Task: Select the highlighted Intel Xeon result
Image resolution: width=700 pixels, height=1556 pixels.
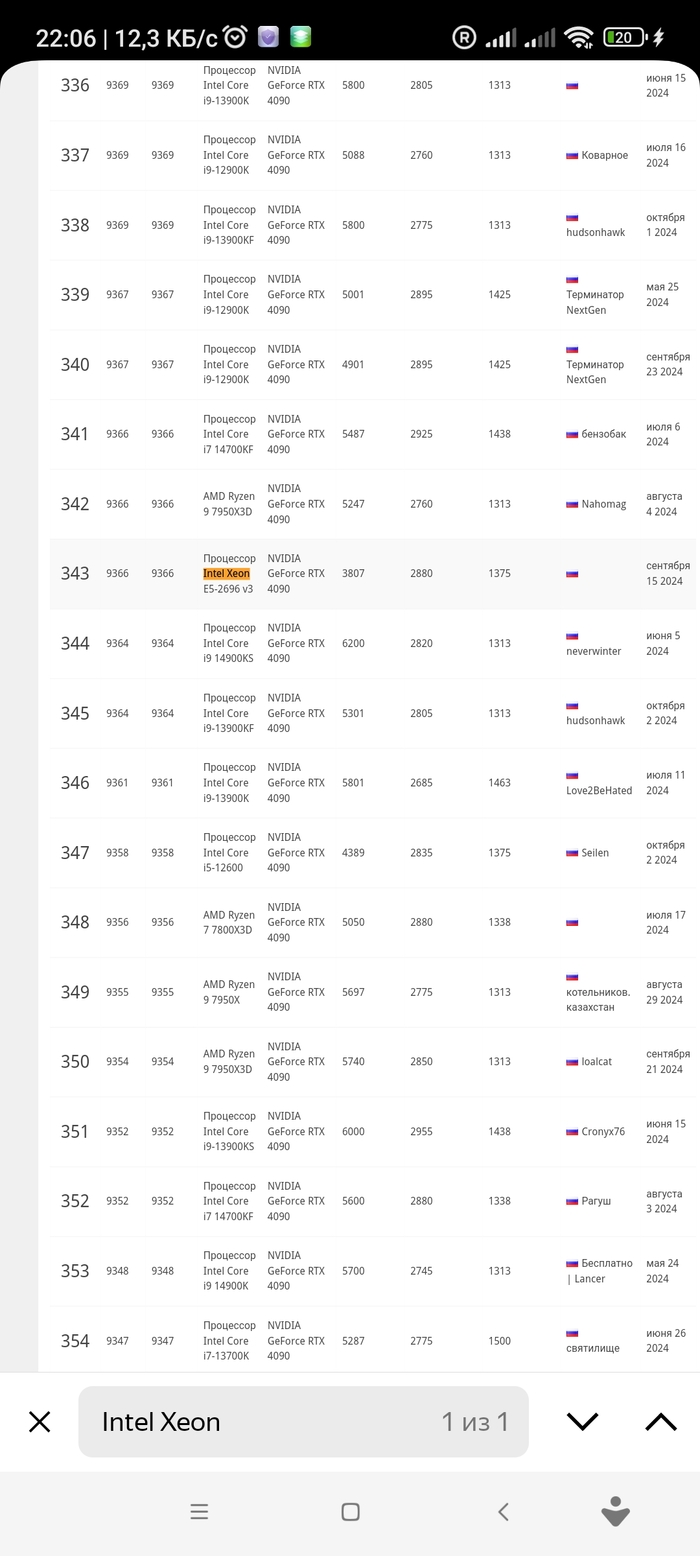Action: [227, 574]
